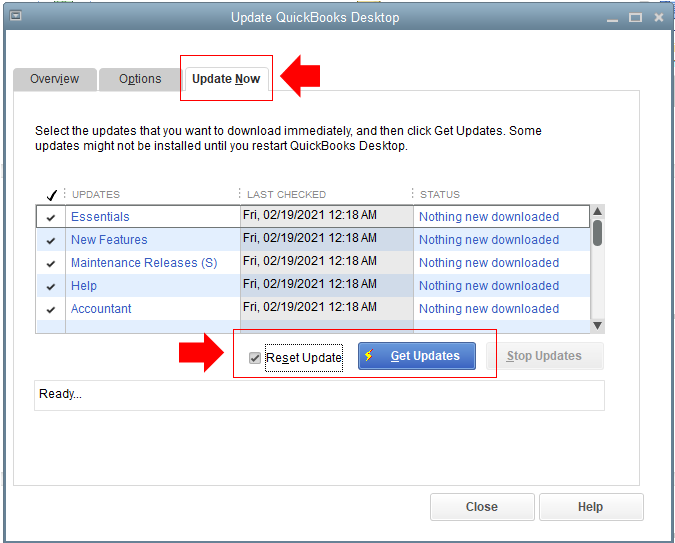The image size is (675, 543).
Task: Uncheck the New Features update checkmark
Action: [x=51, y=240]
